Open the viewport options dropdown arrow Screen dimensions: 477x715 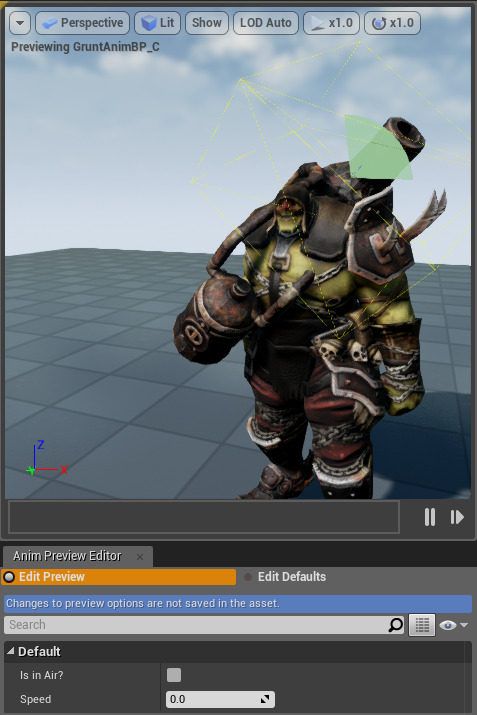(x=20, y=23)
